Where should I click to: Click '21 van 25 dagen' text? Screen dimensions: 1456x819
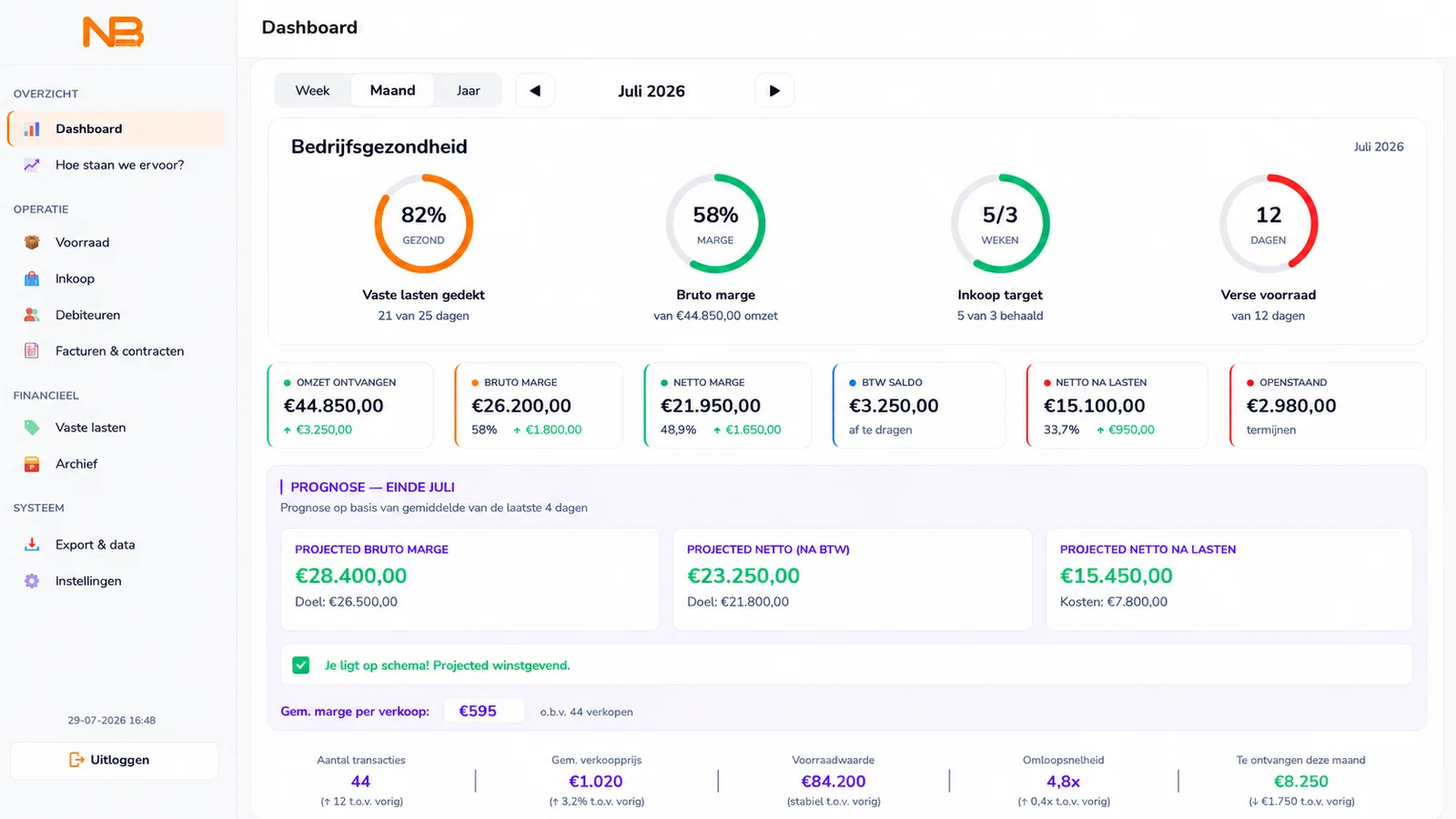point(424,316)
